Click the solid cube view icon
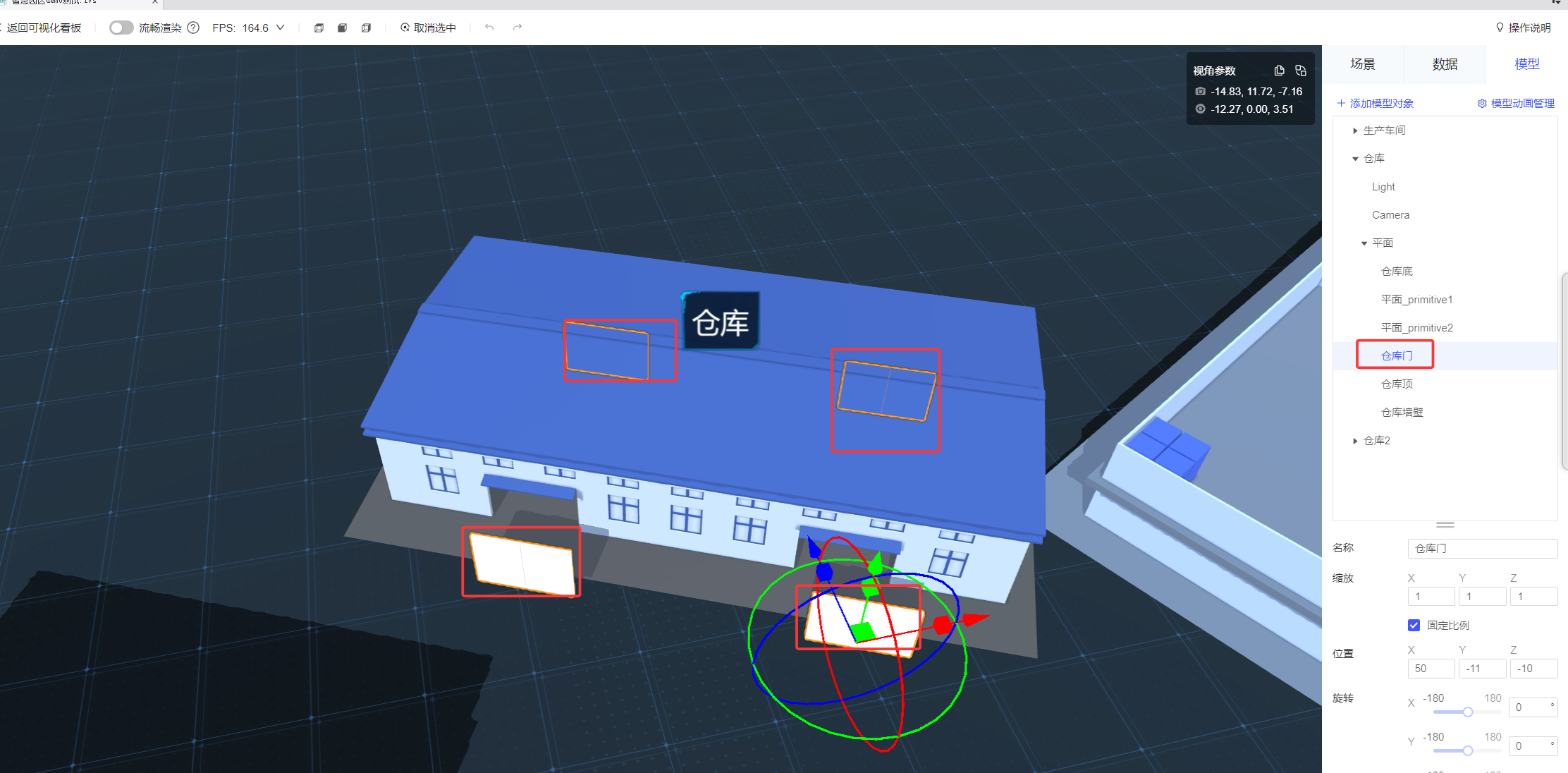Viewport: 1568px width, 773px height. (342, 28)
